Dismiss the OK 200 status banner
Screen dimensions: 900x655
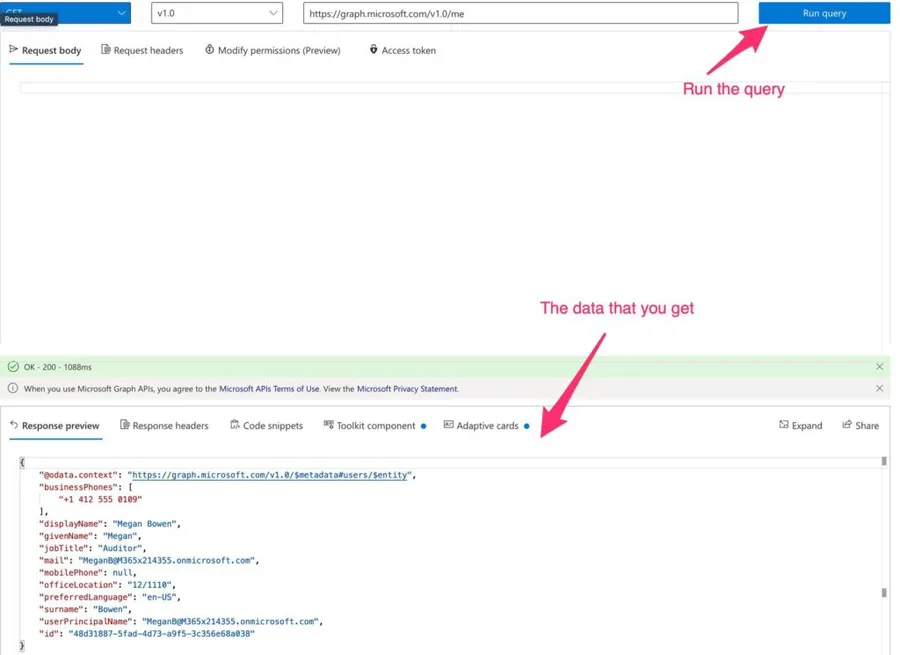(879, 367)
